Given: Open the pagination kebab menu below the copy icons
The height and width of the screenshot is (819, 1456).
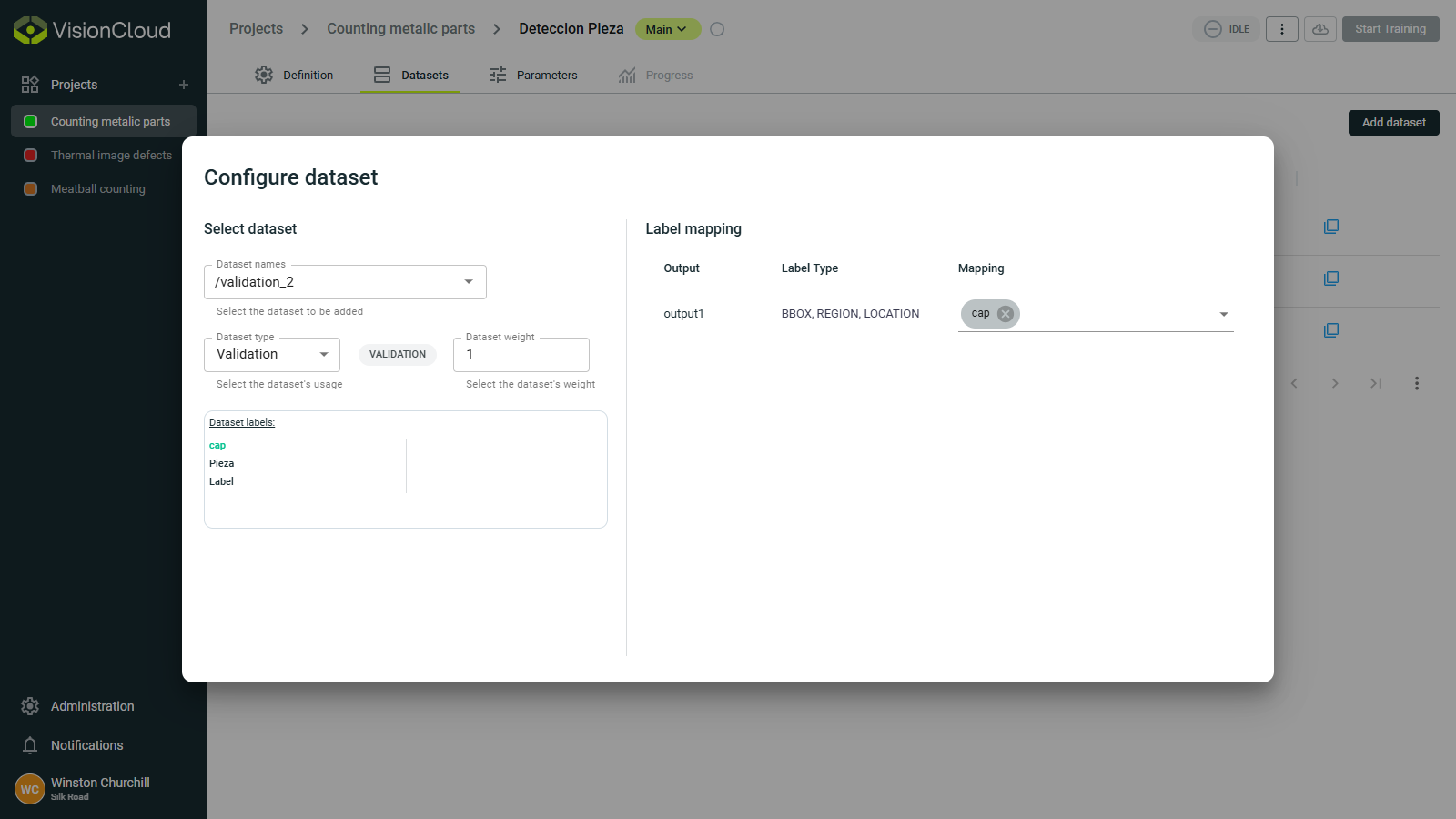Looking at the screenshot, I should [x=1417, y=383].
